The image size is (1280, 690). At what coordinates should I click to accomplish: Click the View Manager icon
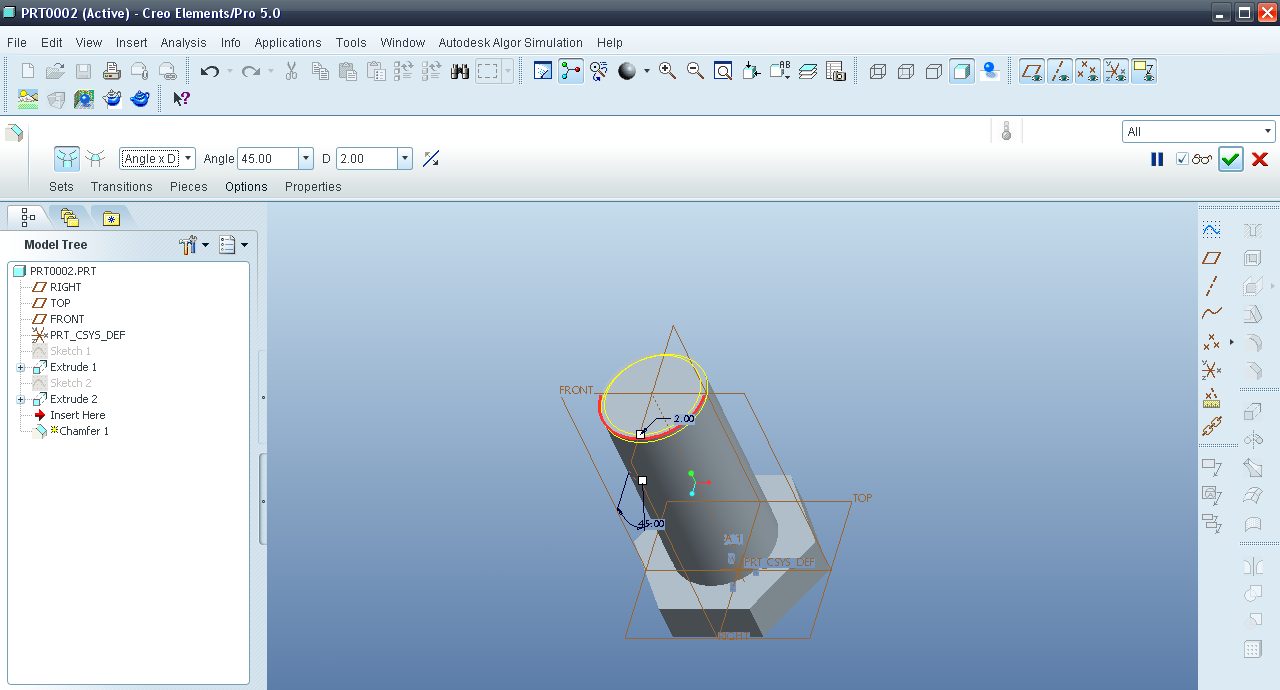(x=836, y=71)
